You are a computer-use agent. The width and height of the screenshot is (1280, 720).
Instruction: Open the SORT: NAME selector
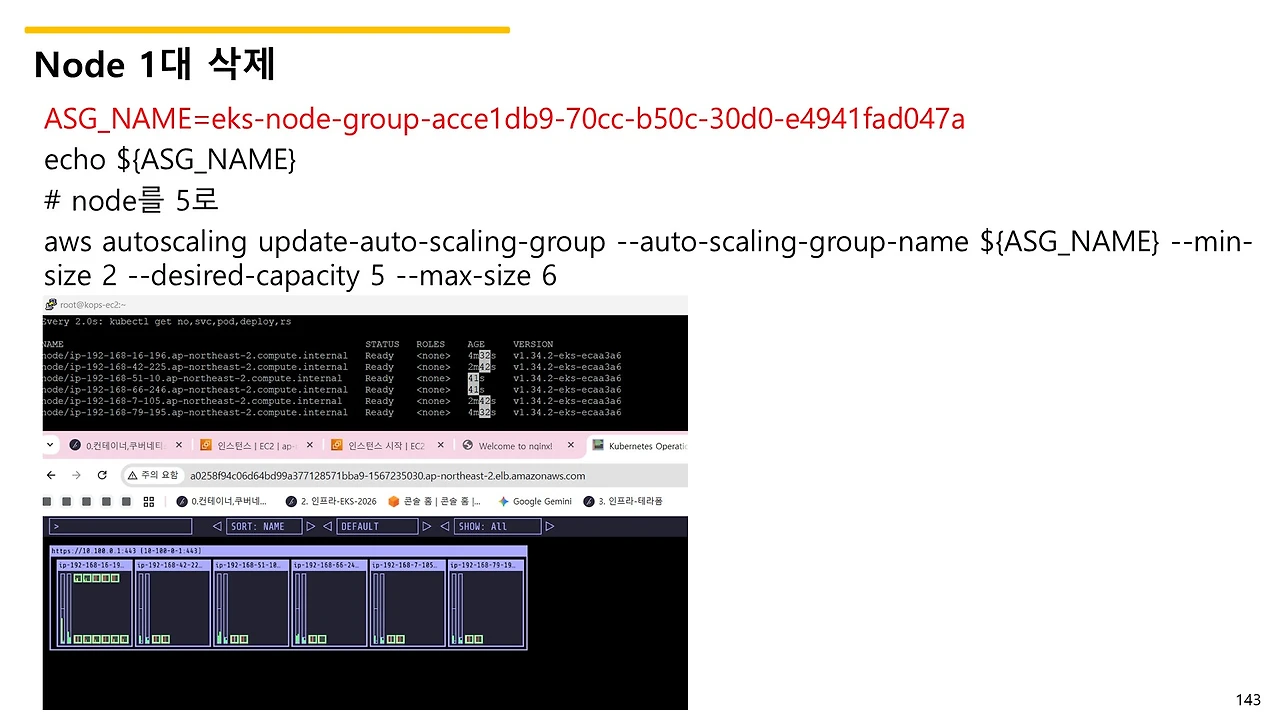coord(264,526)
